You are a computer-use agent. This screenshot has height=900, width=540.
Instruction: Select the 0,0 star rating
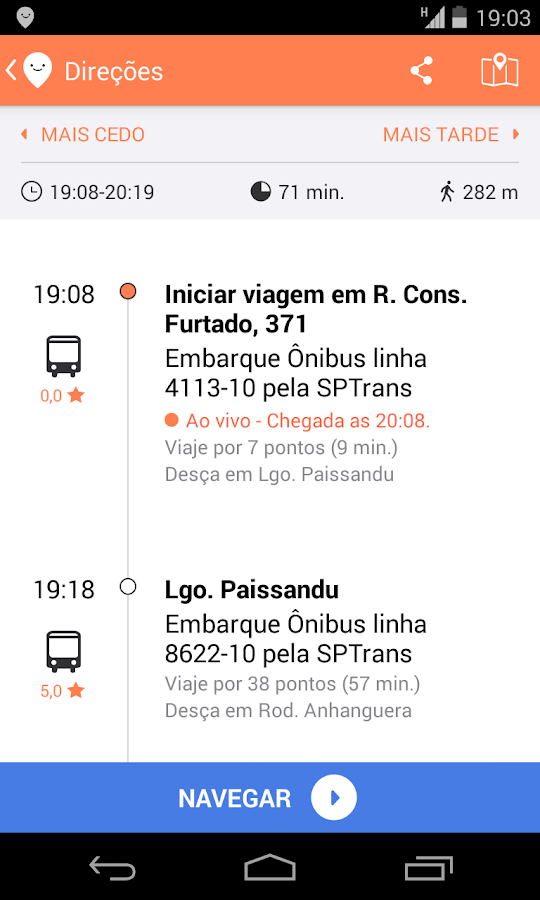pos(63,395)
